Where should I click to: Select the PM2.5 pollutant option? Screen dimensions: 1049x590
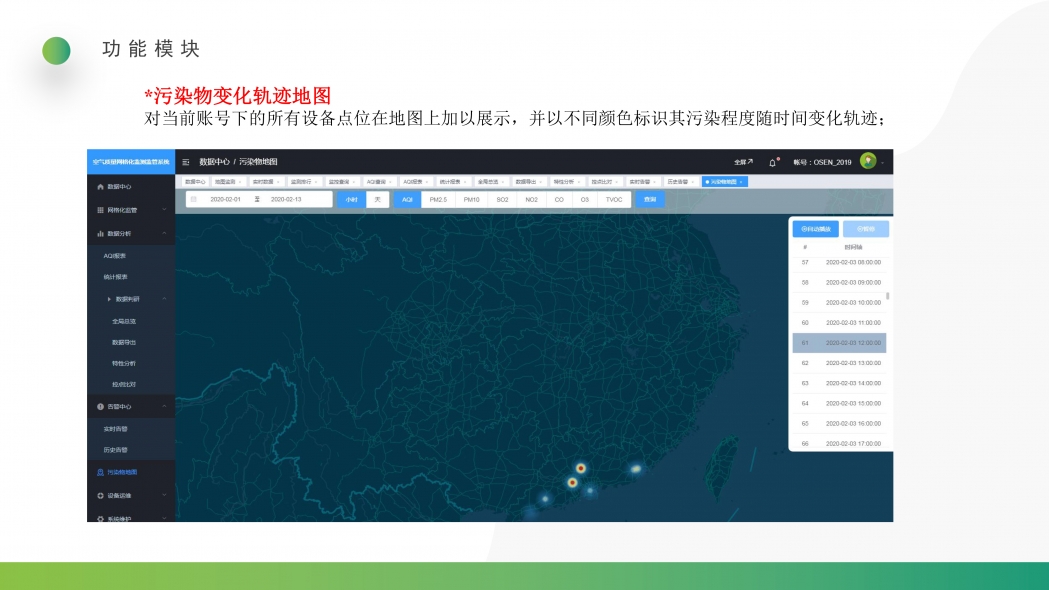pyautogui.click(x=438, y=199)
